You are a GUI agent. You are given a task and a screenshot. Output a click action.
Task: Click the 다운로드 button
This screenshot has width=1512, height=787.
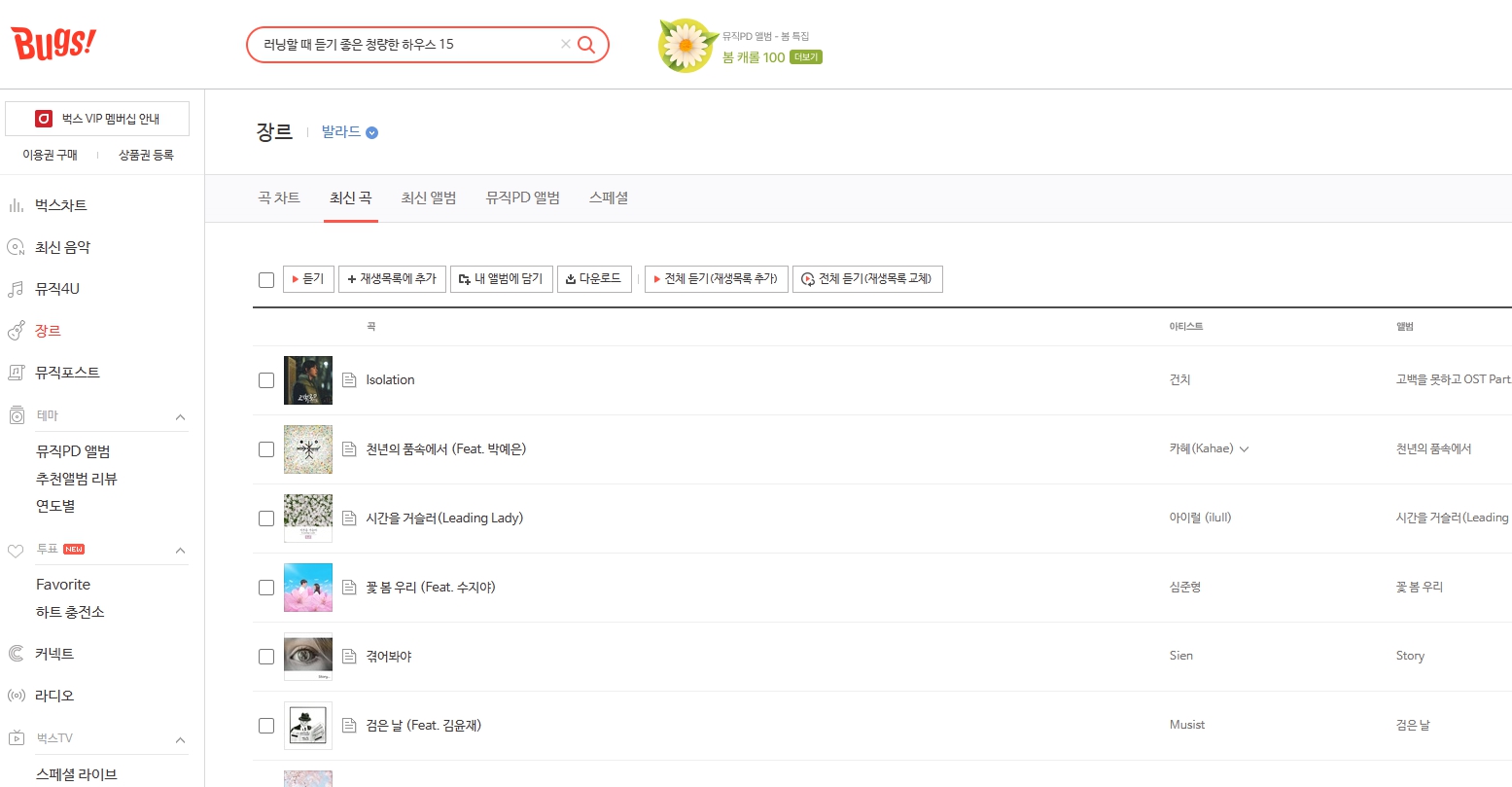pos(595,279)
